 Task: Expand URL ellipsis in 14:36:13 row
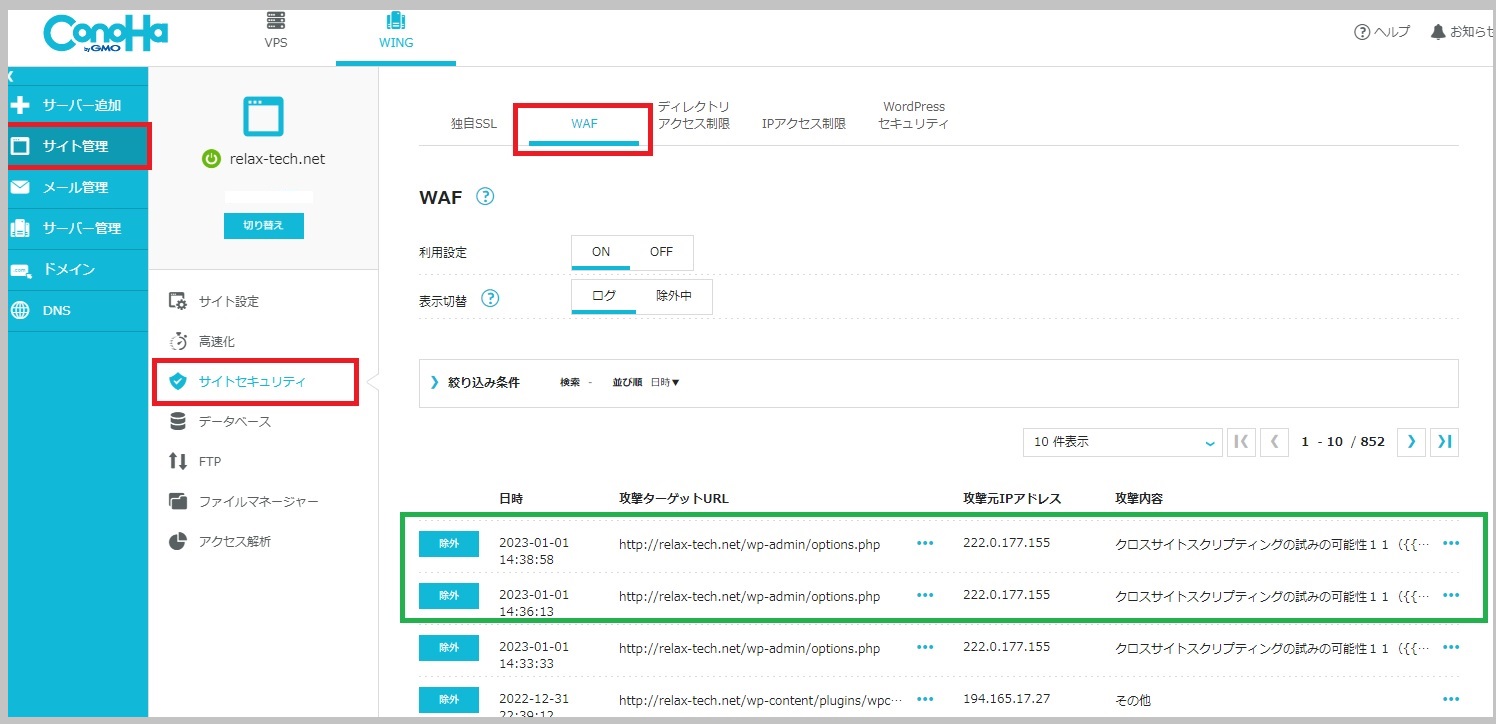click(x=925, y=595)
